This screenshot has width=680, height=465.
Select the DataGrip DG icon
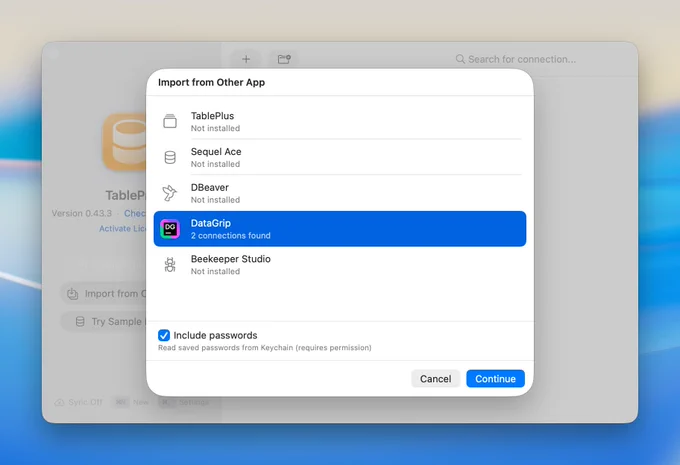[170, 229]
